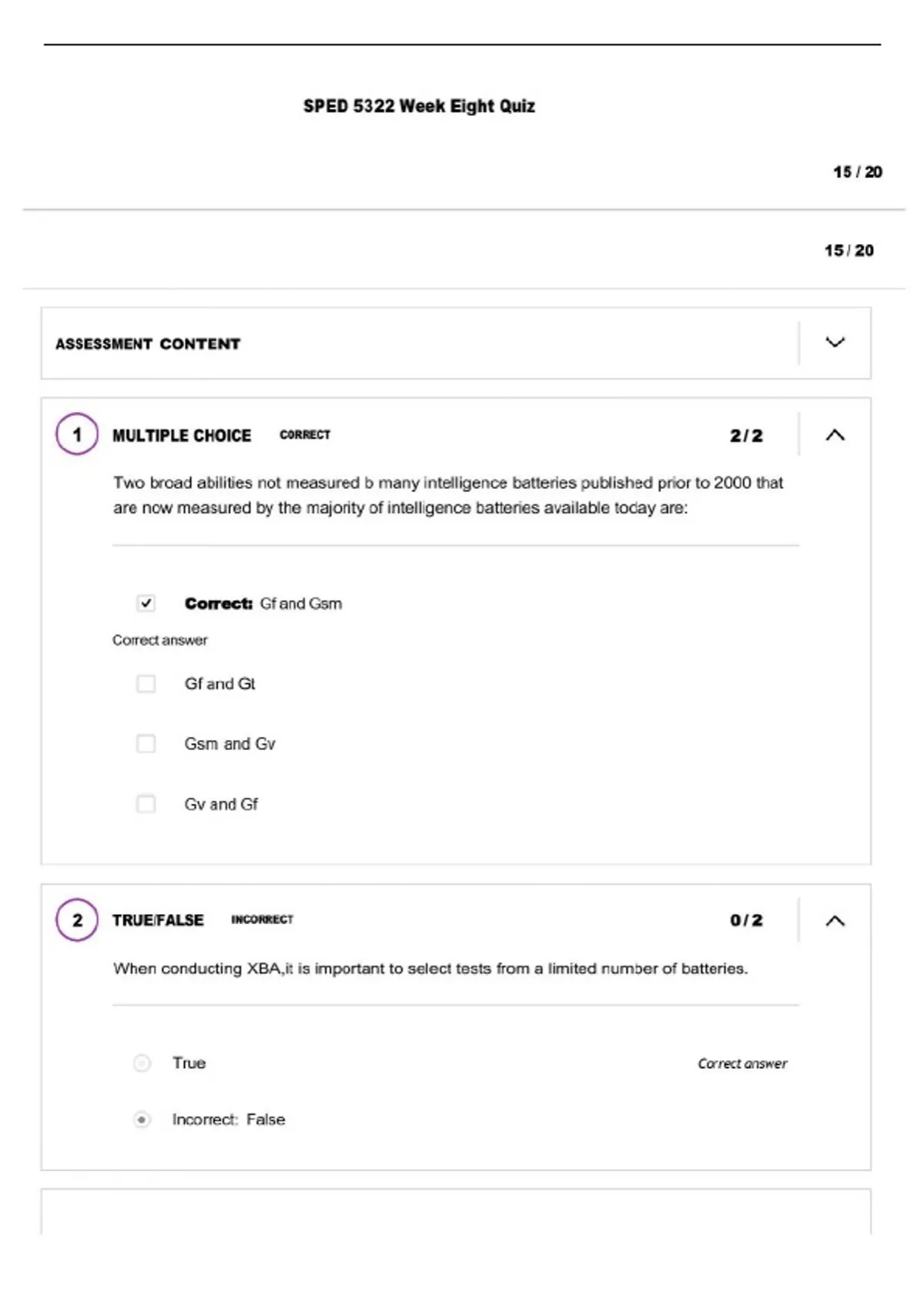Collapse question 1 using its chevron

pos(835,435)
